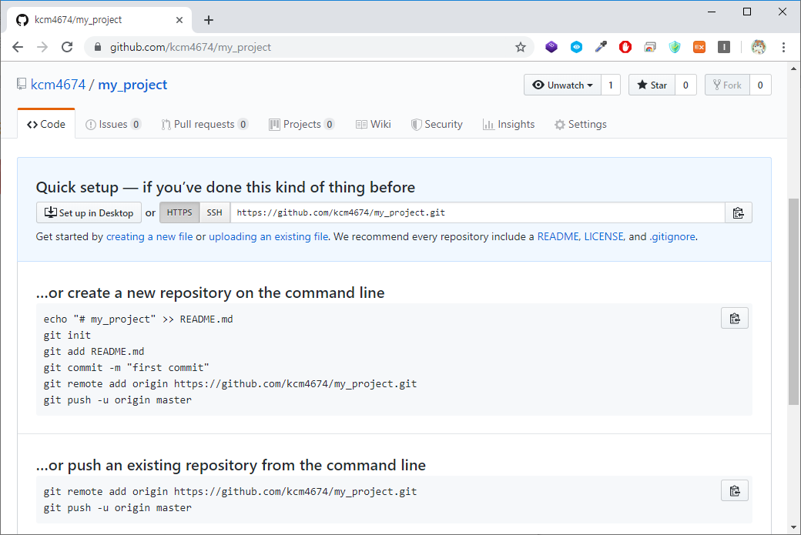Viewport: 801px width, 535px height.
Task: Open the dark gray square extension icon
Action: (x=724, y=47)
